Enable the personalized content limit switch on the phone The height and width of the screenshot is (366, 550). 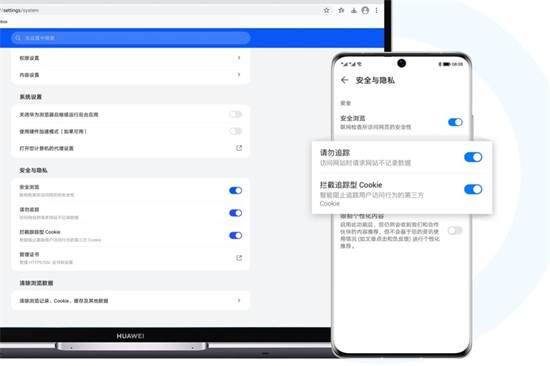455,231
